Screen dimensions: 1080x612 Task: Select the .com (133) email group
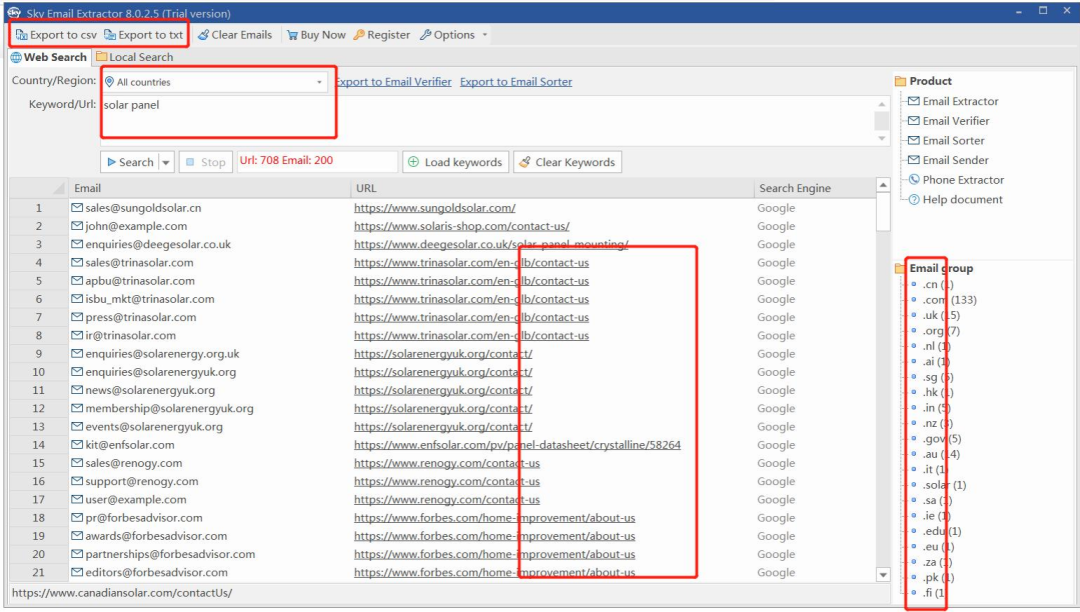pos(949,300)
